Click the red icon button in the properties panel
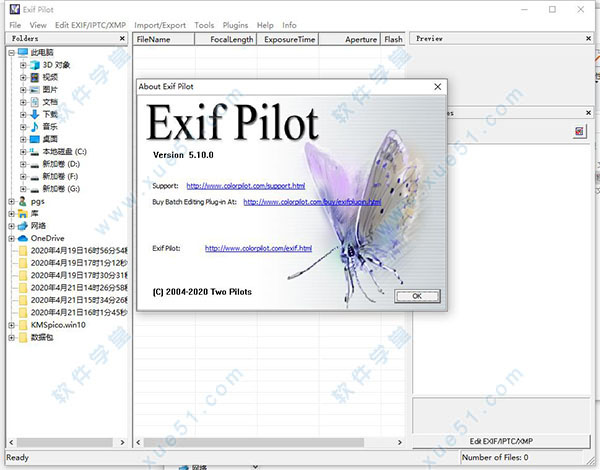The image size is (600, 470). 580,131
